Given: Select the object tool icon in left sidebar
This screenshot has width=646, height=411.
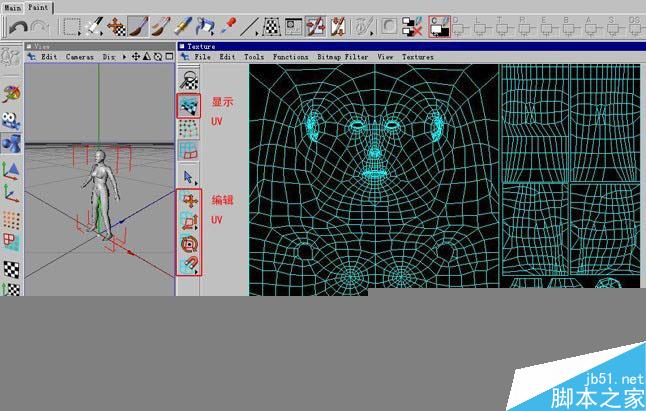Looking at the screenshot, I should (11, 144).
